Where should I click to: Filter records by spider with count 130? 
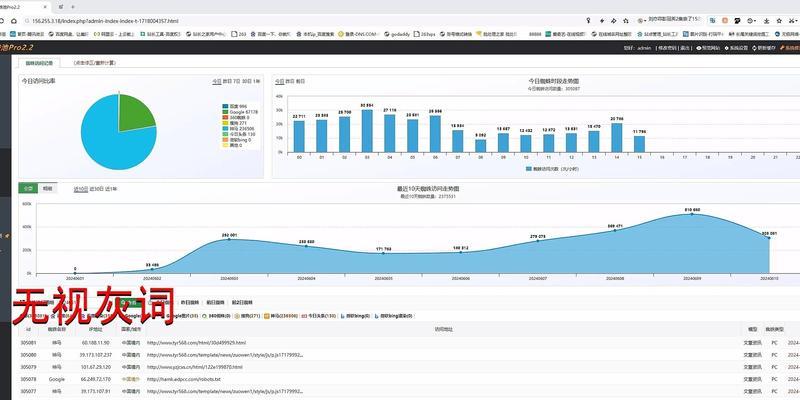point(319,316)
